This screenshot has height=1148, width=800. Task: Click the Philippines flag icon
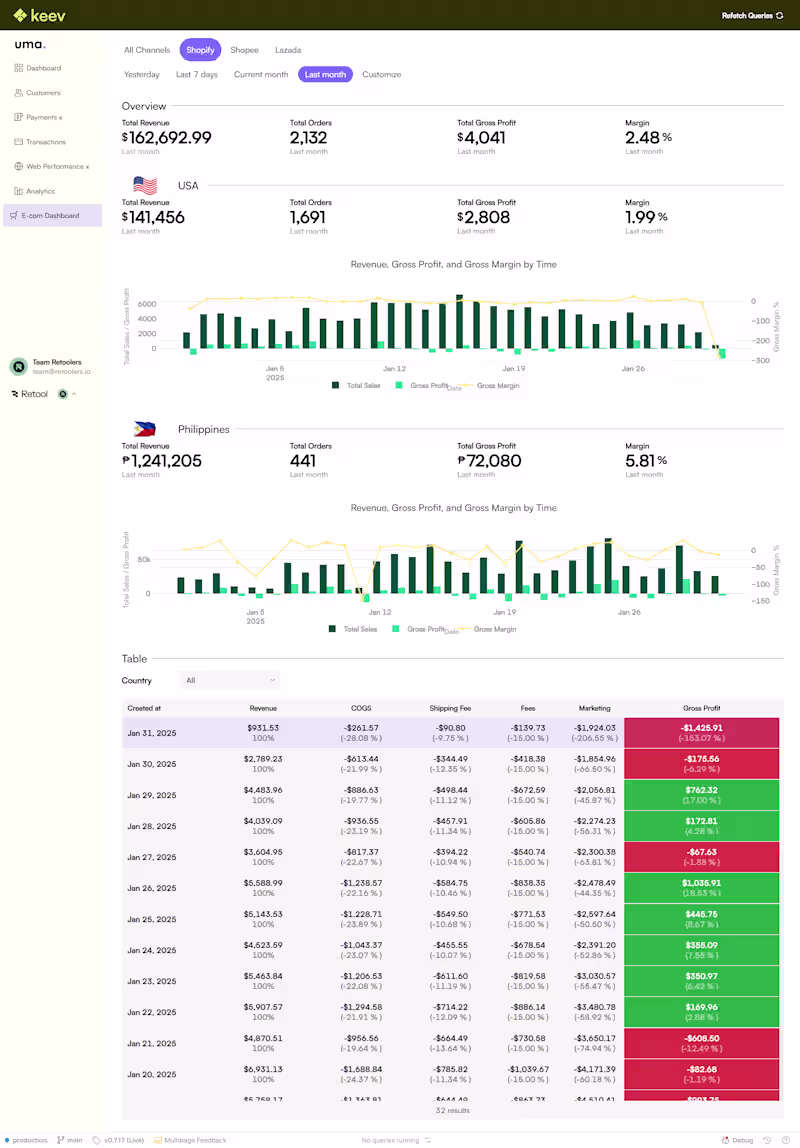pos(145,429)
